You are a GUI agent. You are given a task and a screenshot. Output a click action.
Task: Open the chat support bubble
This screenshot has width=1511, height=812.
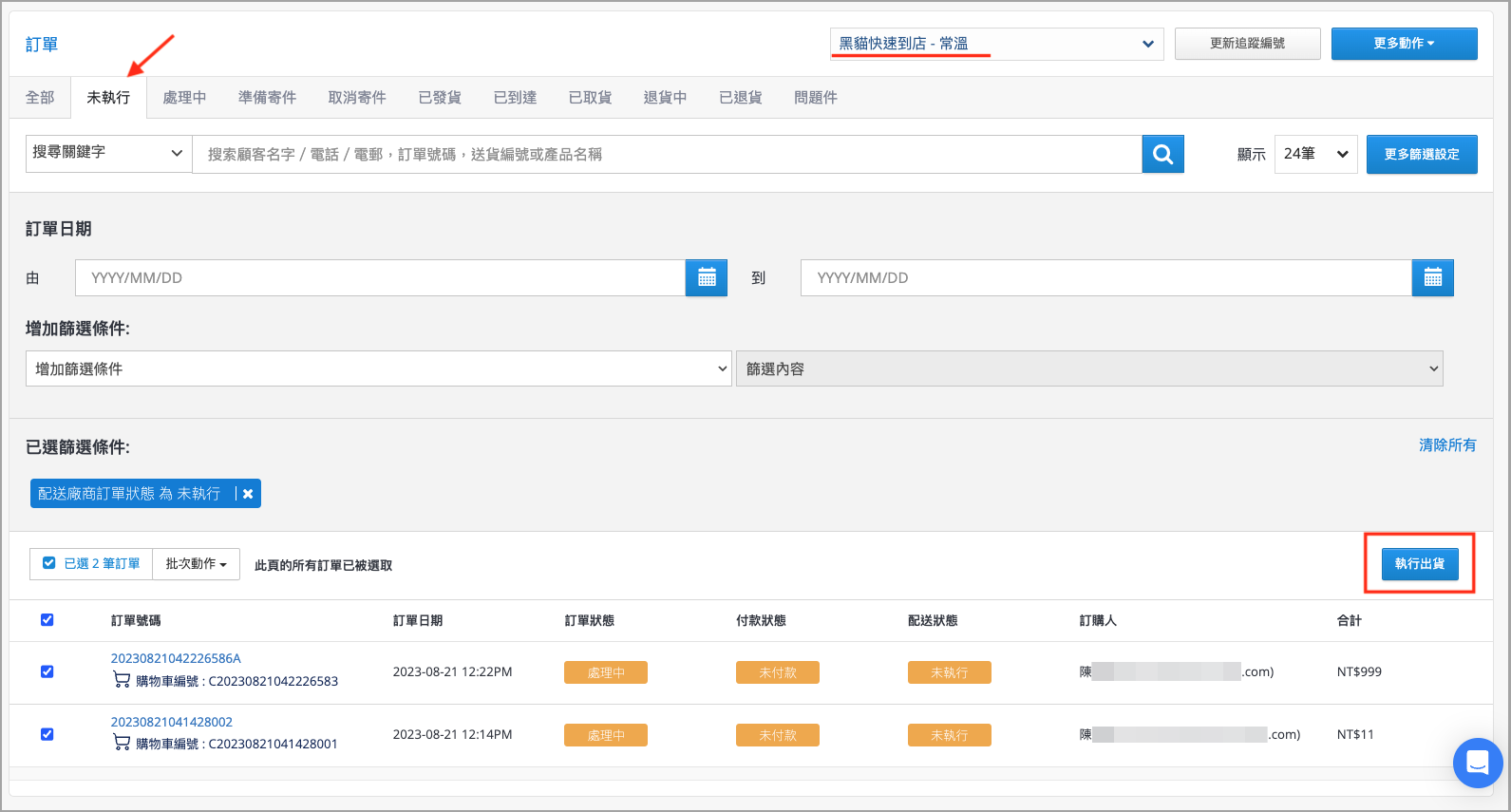(1478, 763)
